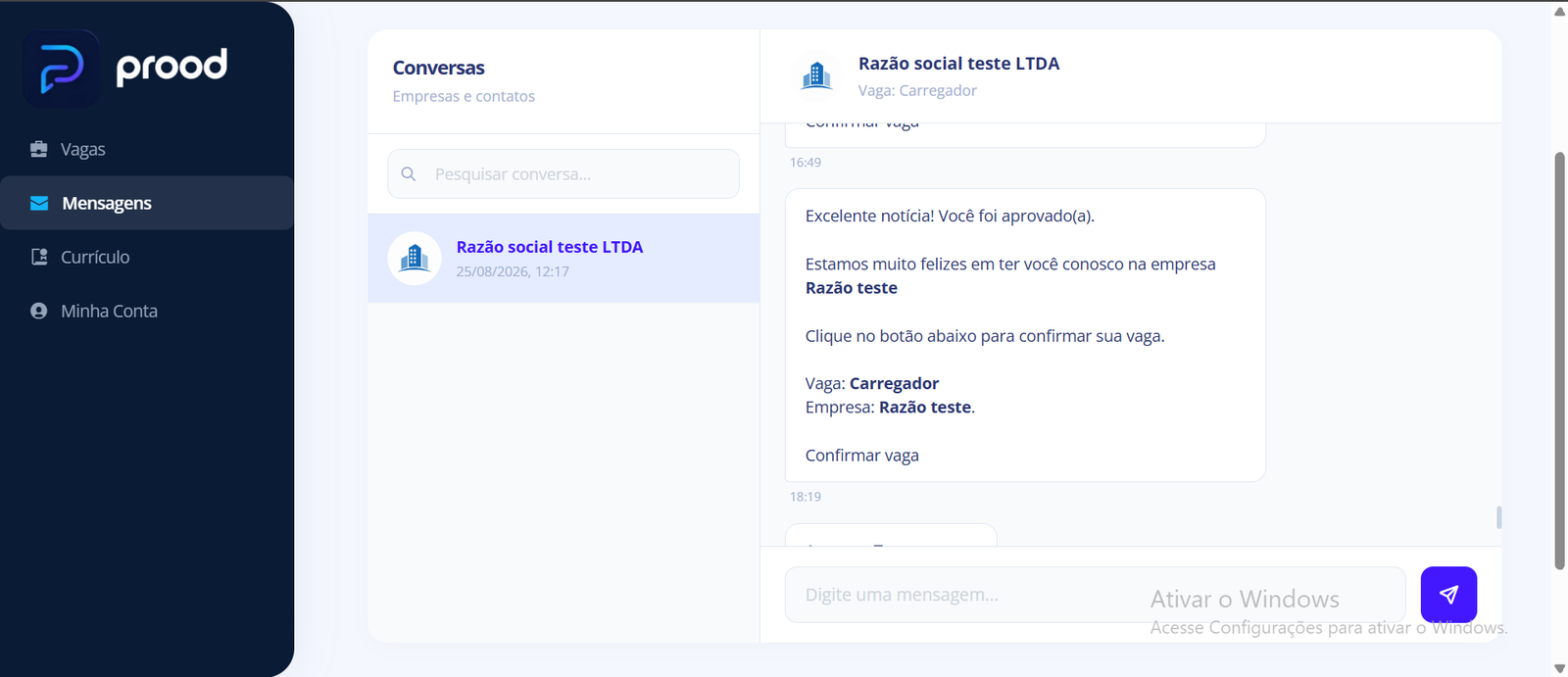Click the prood wordmark text

pyautogui.click(x=171, y=67)
